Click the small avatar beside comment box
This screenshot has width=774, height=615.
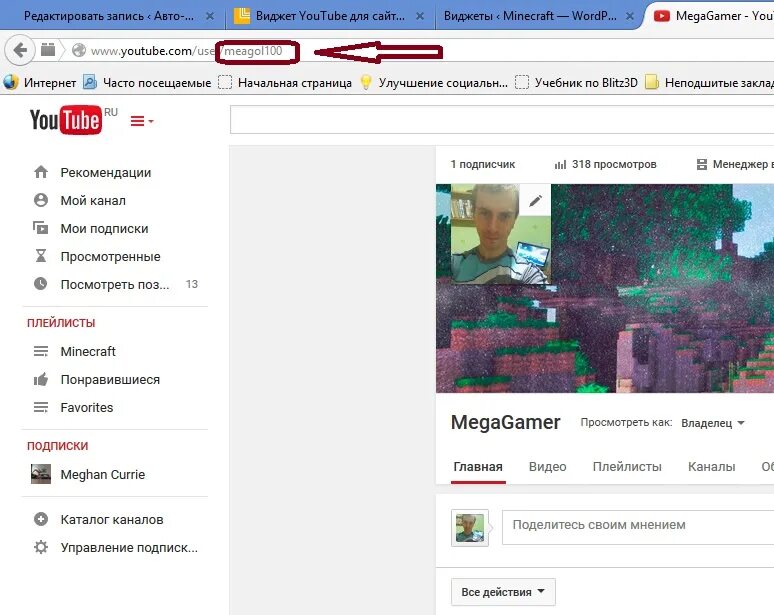coord(470,528)
